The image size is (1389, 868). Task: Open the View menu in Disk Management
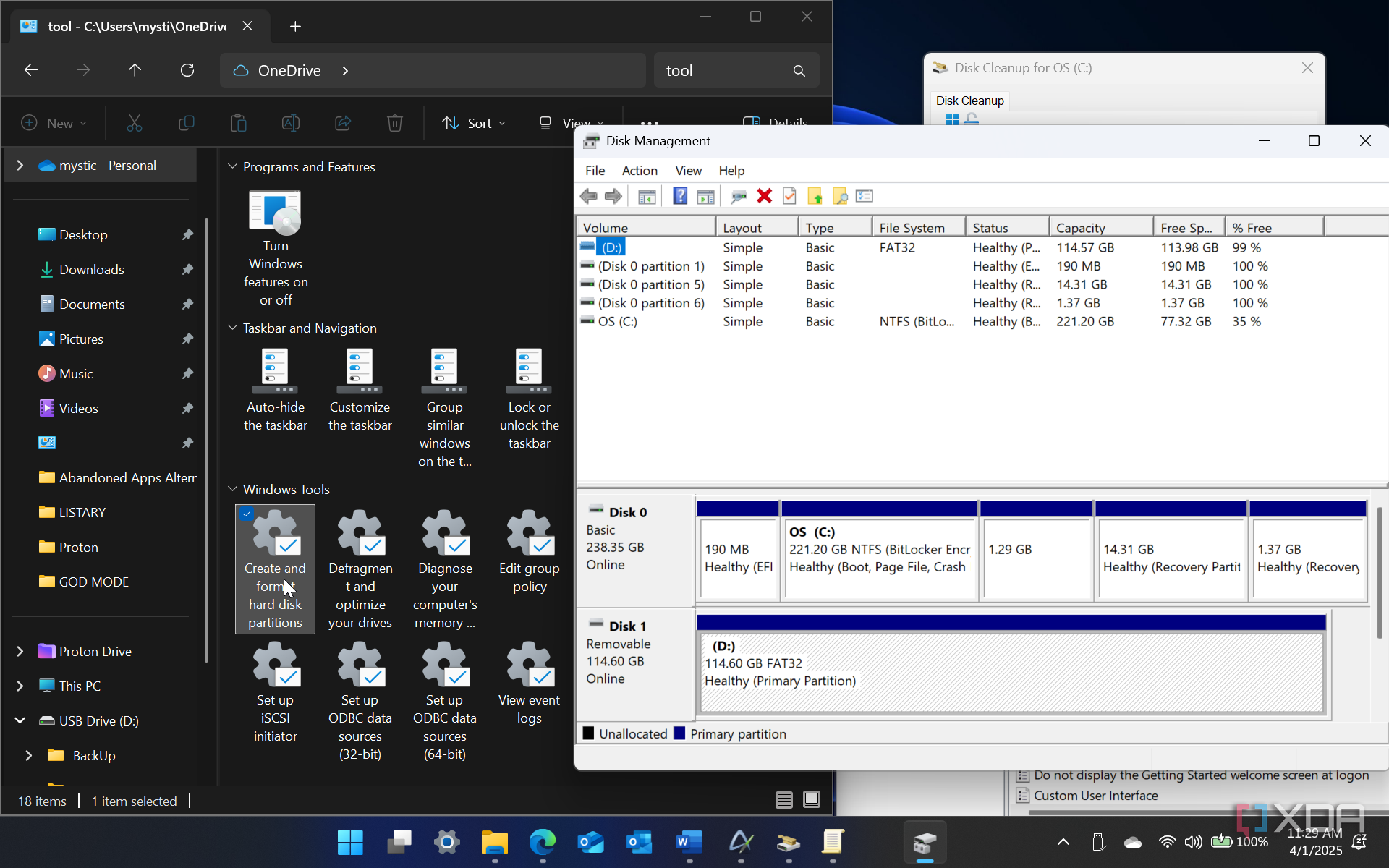point(688,171)
